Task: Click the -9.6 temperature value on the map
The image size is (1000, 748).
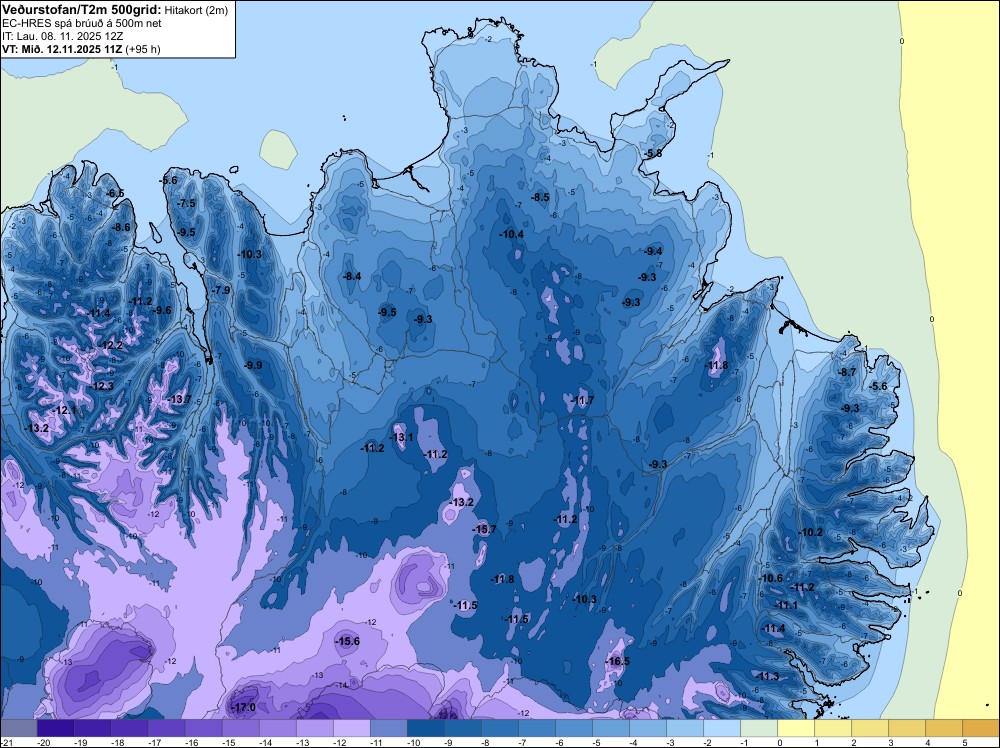Action: pyautogui.click(x=162, y=310)
